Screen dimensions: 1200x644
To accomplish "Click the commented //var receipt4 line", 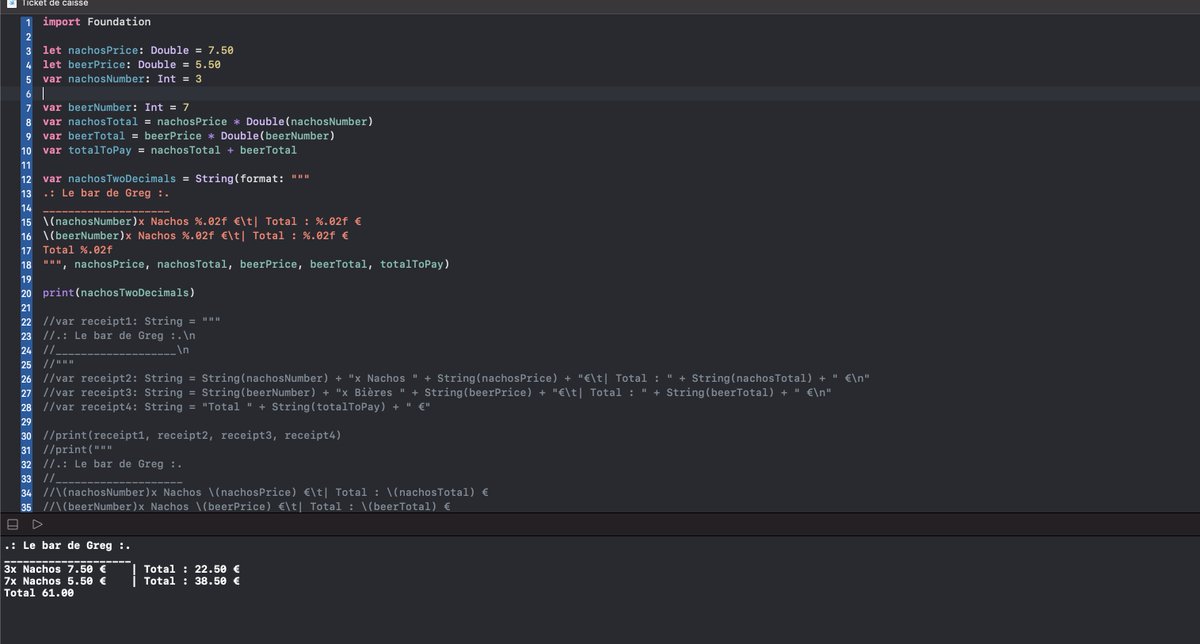I will point(237,407).
